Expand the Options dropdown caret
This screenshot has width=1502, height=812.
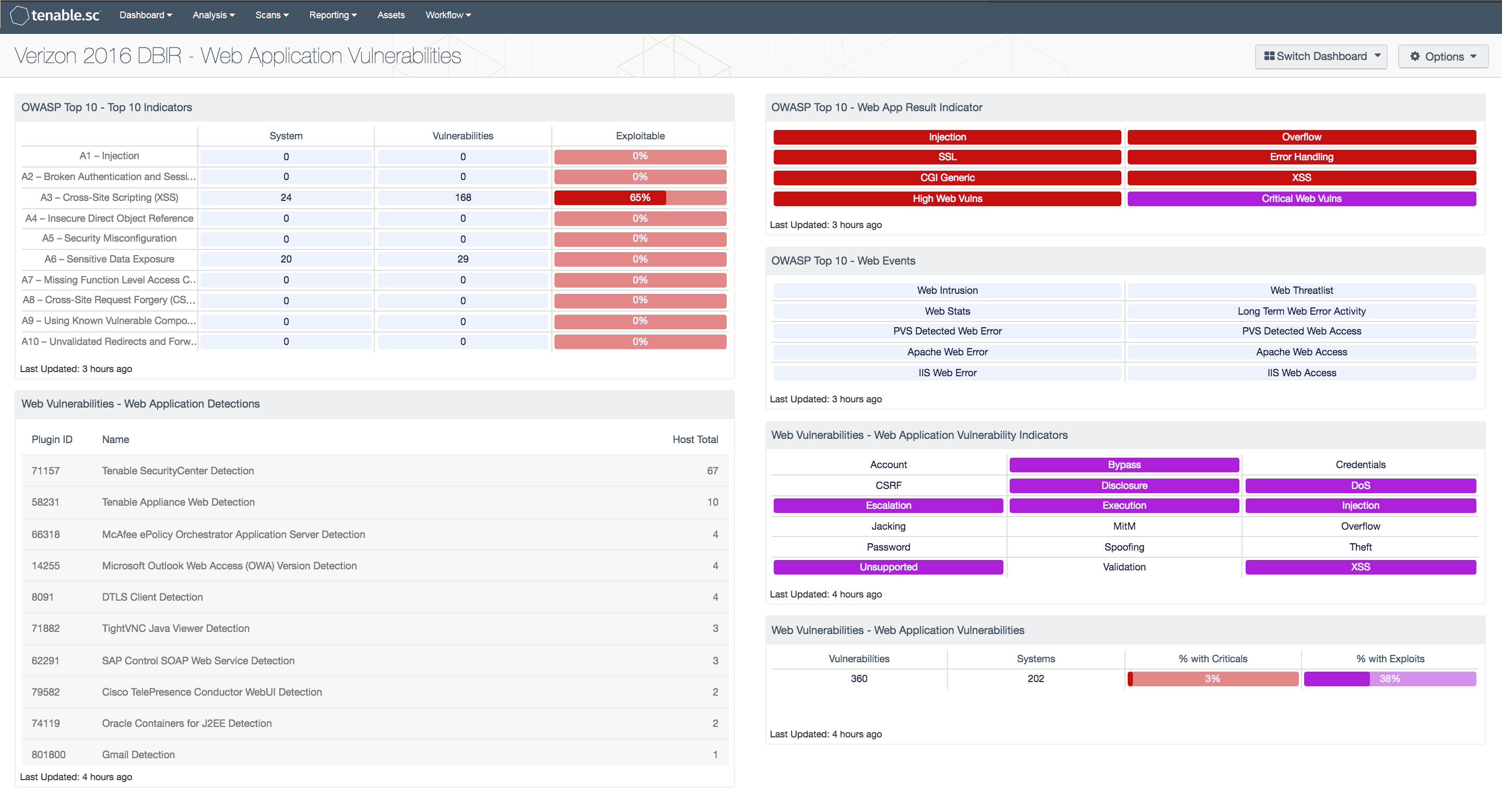1473,56
